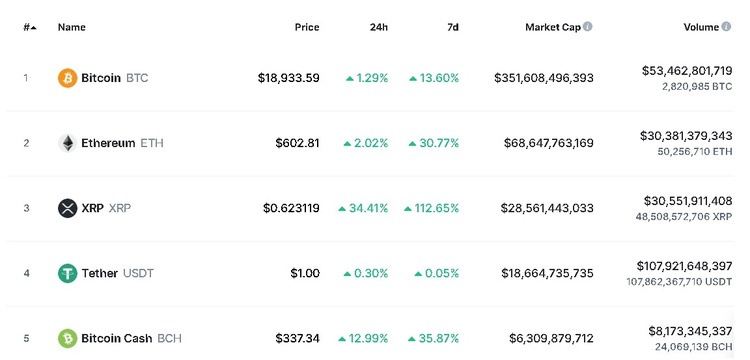Screen dimensions: 750x360
Task: Open the Bitcoin Cash BCH name link
Action: click(132, 338)
